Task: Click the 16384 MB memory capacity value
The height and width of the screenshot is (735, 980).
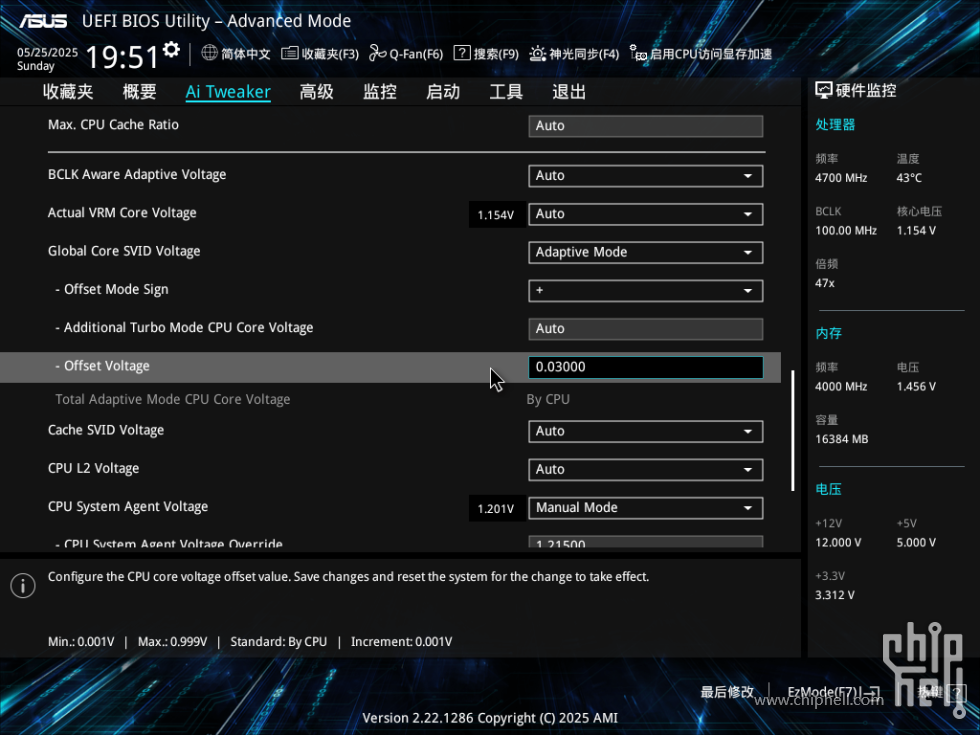Action: tap(841, 439)
